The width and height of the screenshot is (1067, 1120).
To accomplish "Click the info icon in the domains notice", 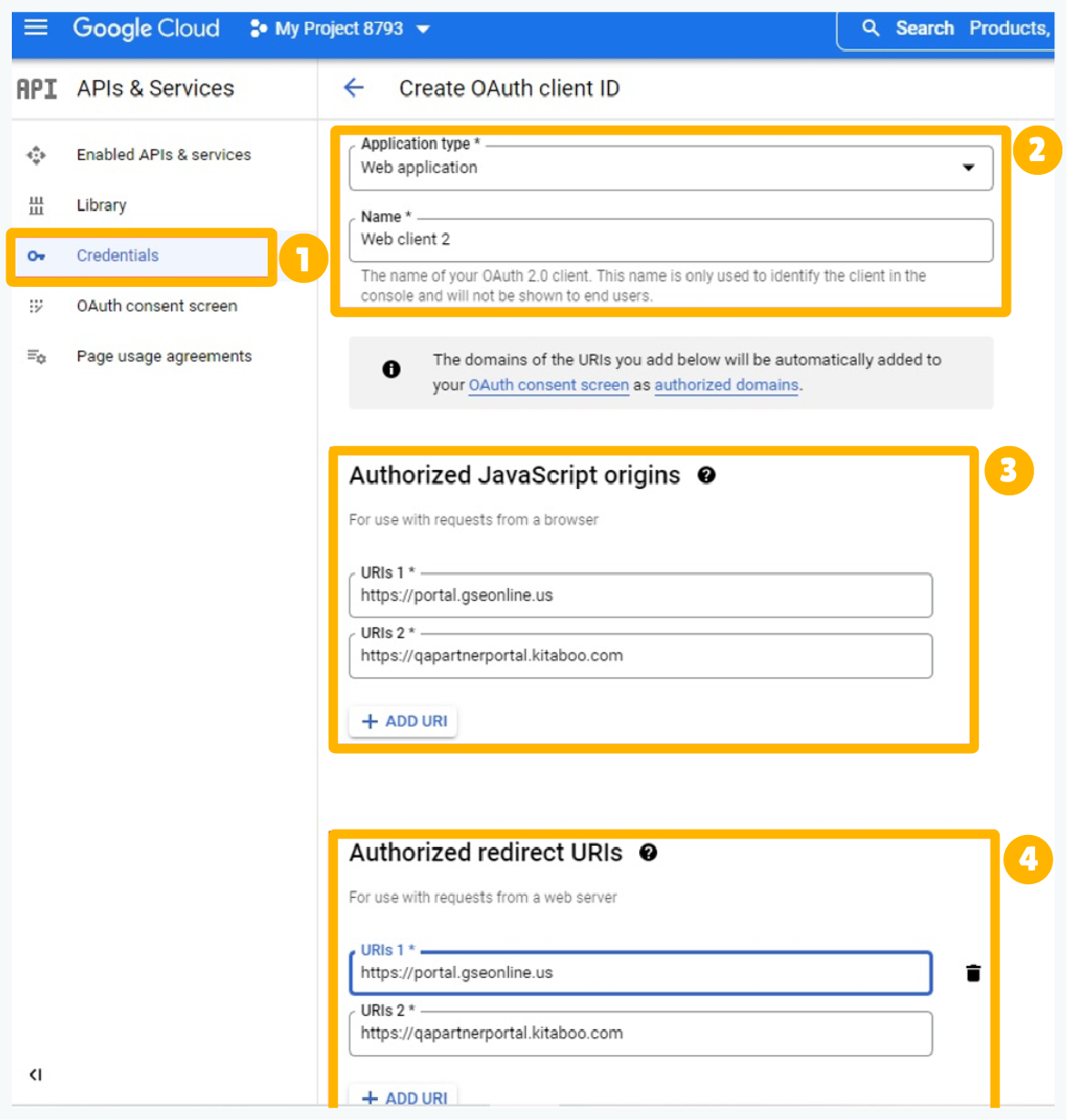I will click(x=391, y=370).
